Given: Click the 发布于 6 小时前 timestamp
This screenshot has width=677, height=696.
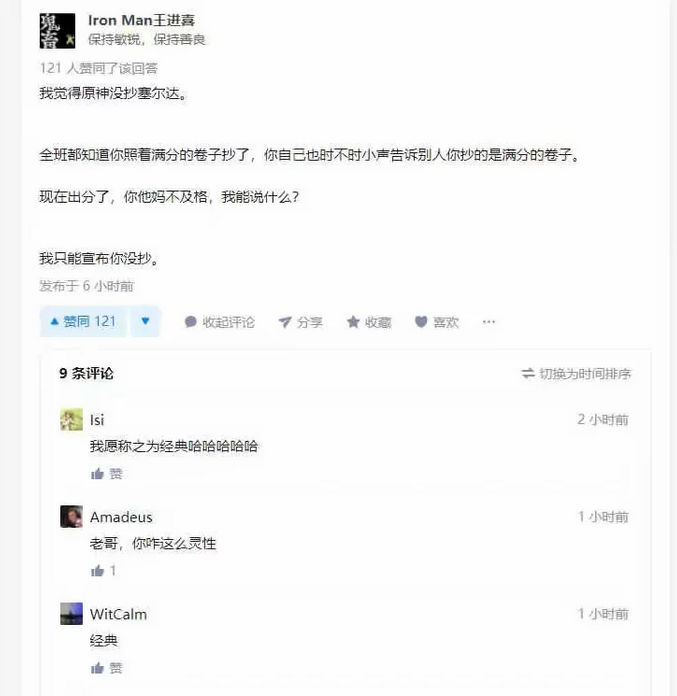Looking at the screenshot, I should (x=87, y=286).
